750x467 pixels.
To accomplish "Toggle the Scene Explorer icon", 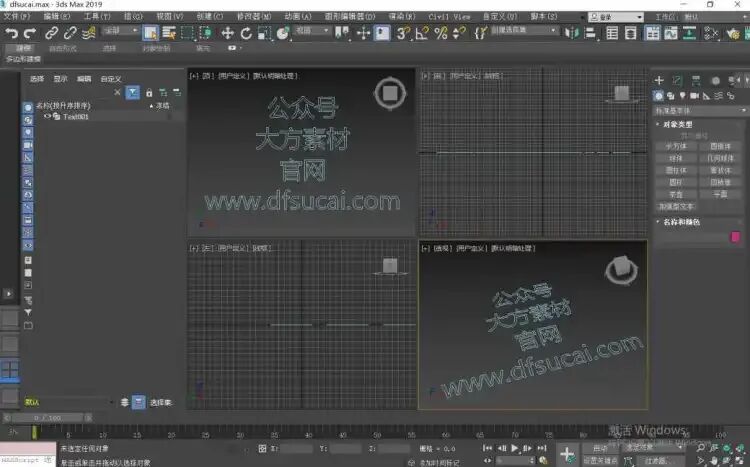I will coord(612,33).
